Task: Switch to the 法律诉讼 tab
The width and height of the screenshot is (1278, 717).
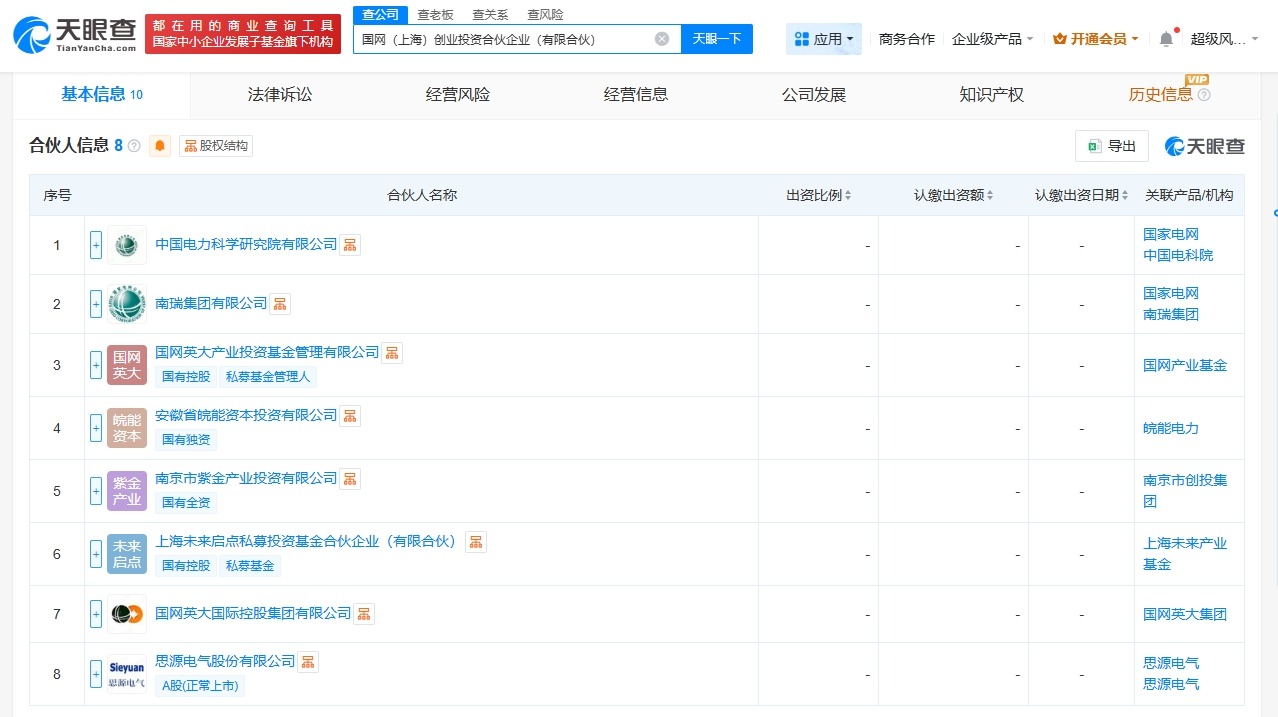Action: click(280, 95)
